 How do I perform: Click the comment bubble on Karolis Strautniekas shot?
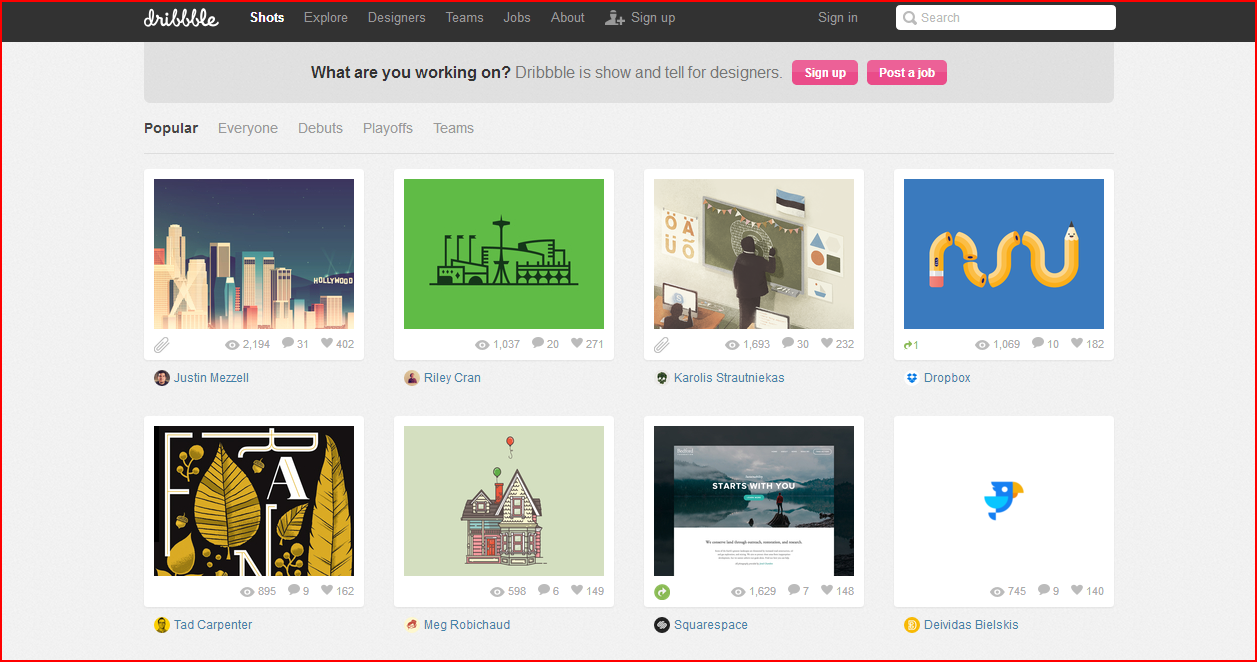pos(788,344)
